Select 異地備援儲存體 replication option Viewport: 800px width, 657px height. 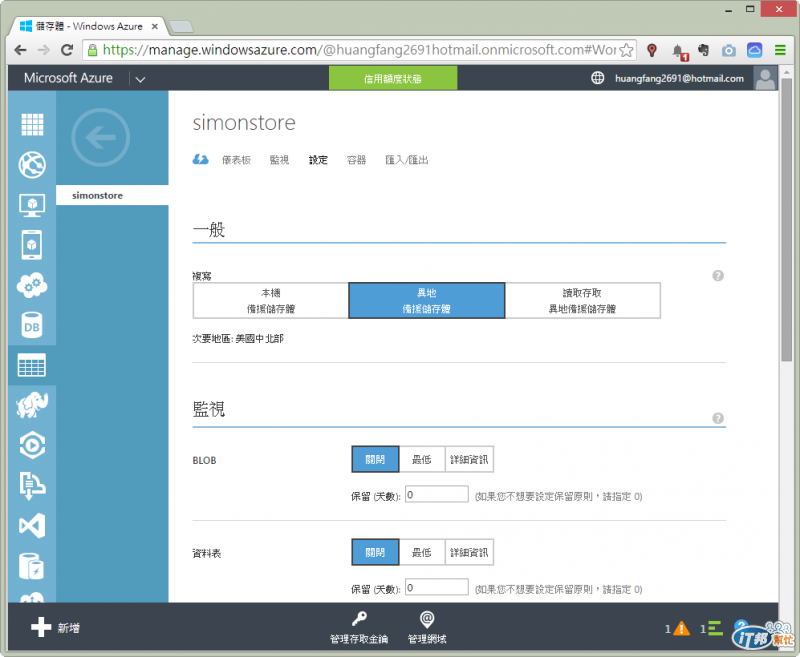tap(427, 300)
